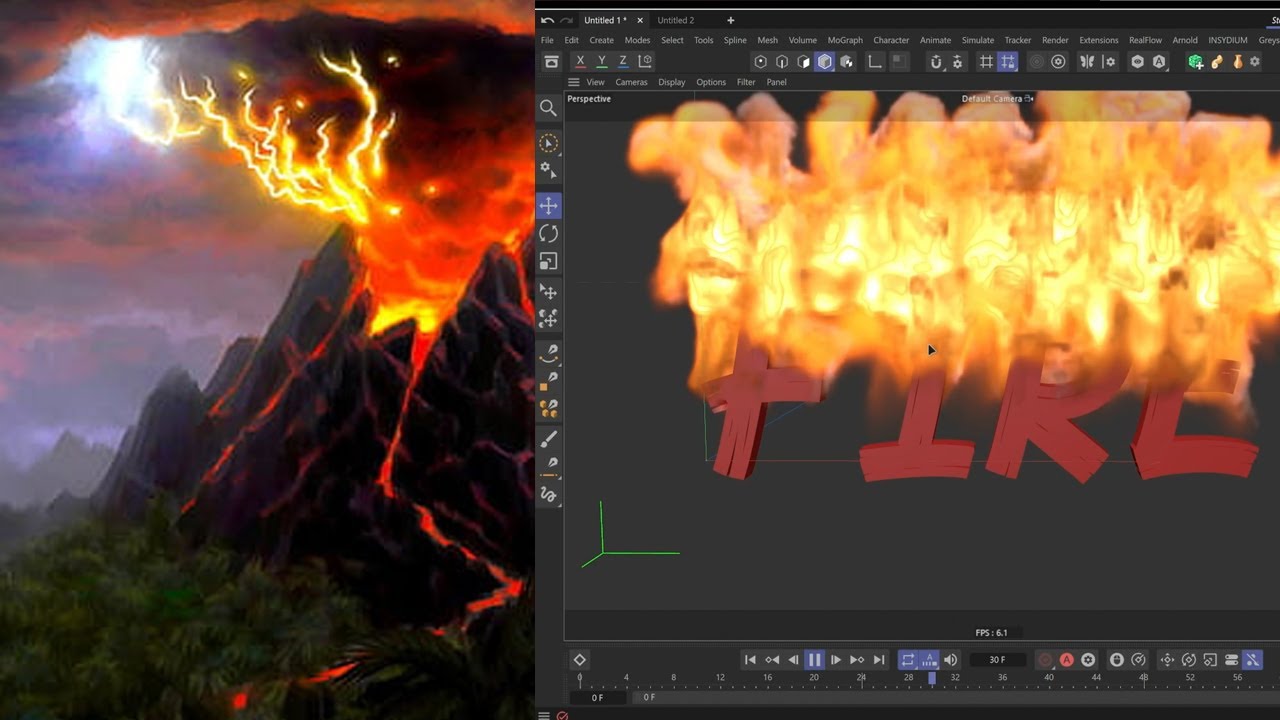Image resolution: width=1280 pixels, height=720 pixels.
Task: Click the Redo arrow icon
Action: coord(567,20)
